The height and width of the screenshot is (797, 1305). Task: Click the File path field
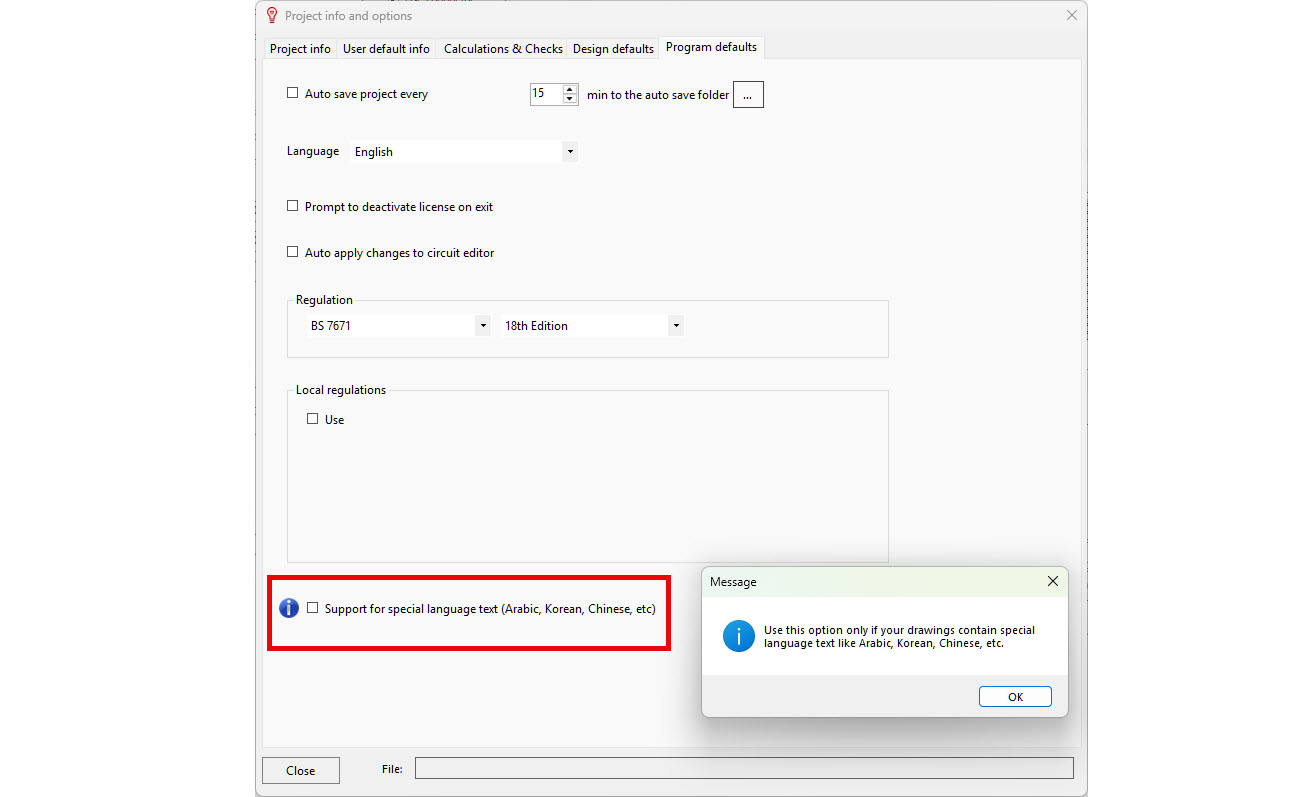743,768
